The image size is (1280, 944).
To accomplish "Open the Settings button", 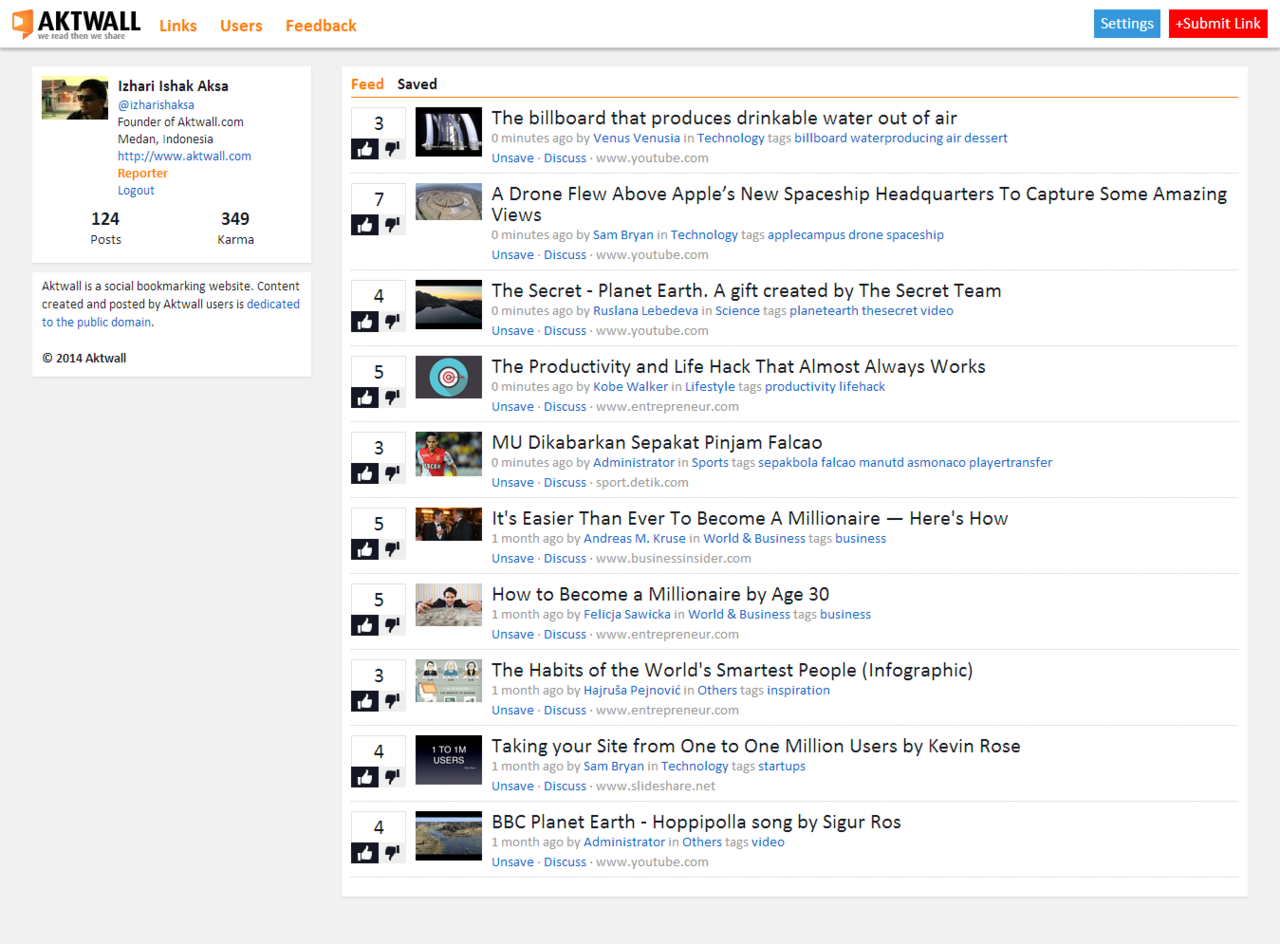I will point(1126,24).
